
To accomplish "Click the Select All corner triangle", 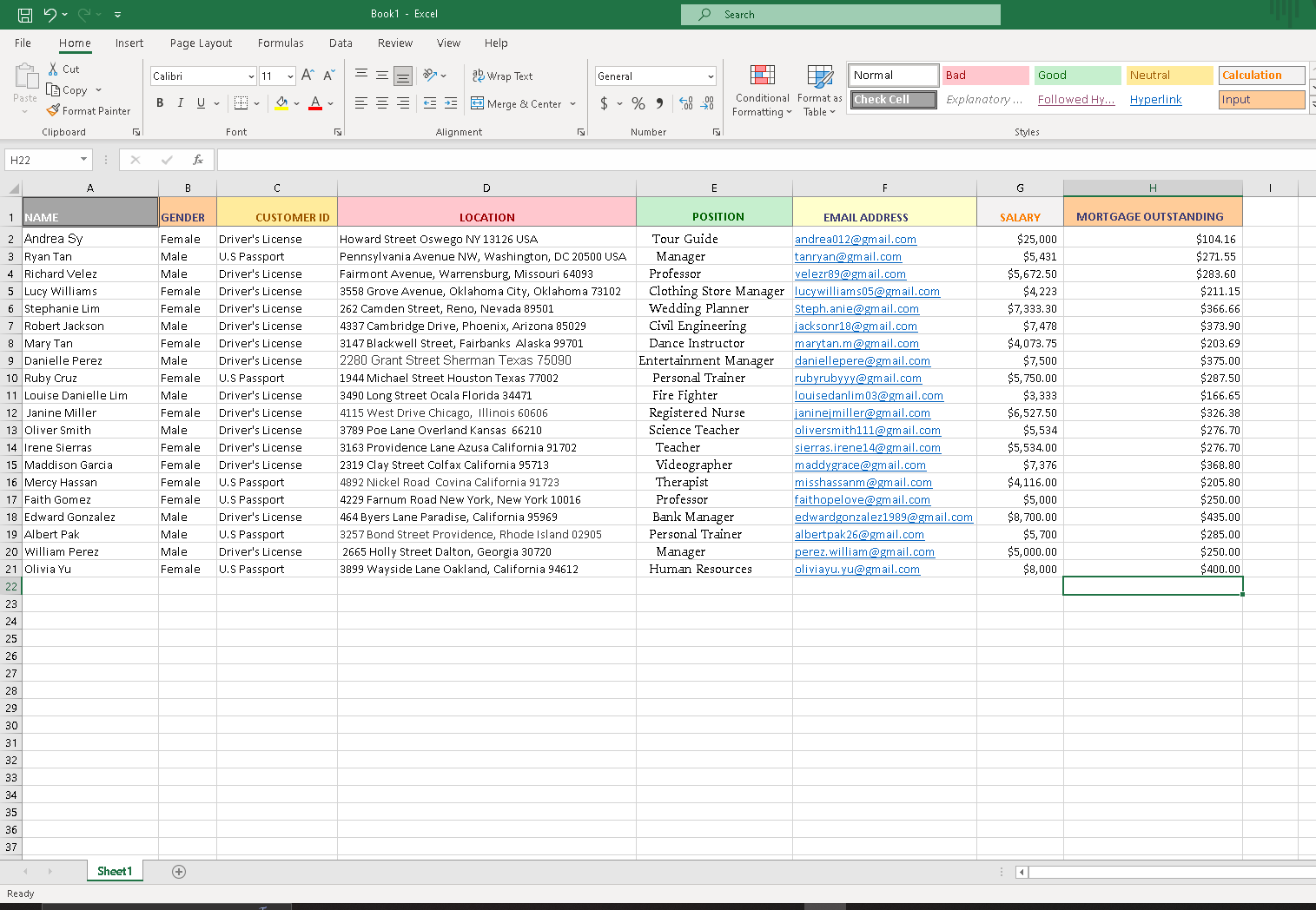I will [12, 188].
